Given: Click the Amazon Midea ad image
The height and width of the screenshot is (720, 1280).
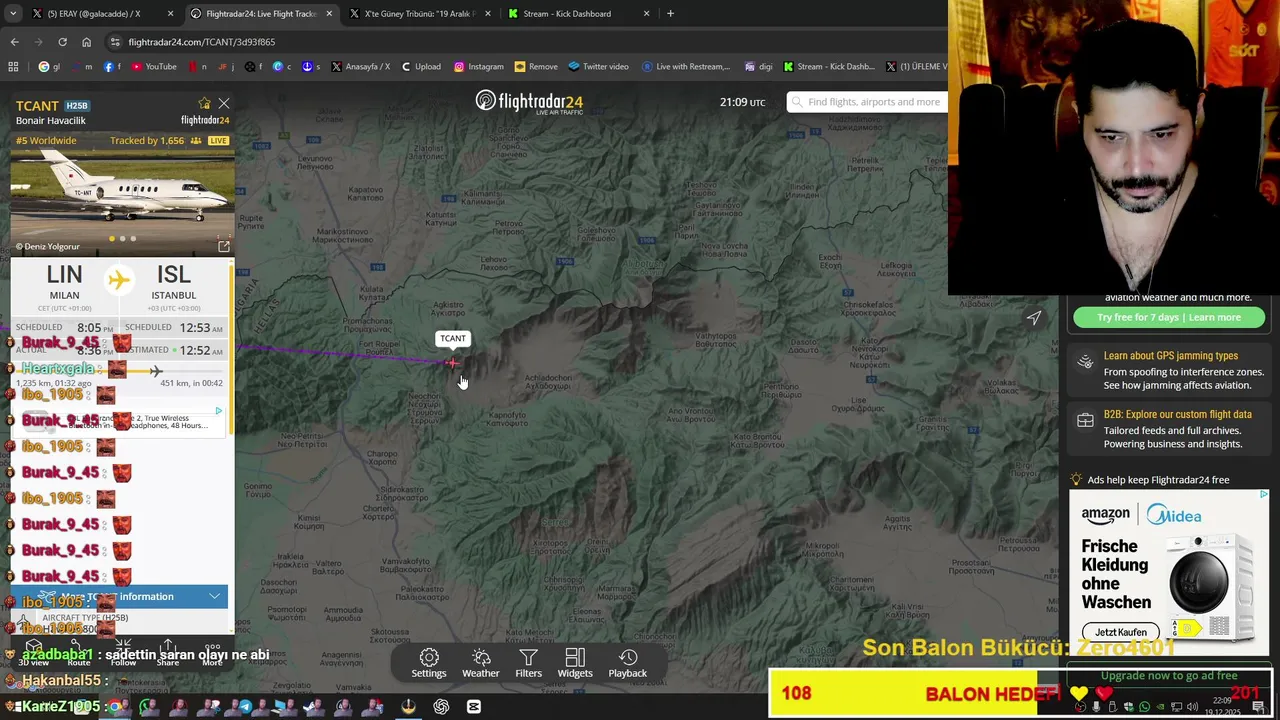Looking at the screenshot, I should pyautogui.click(x=1169, y=572).
